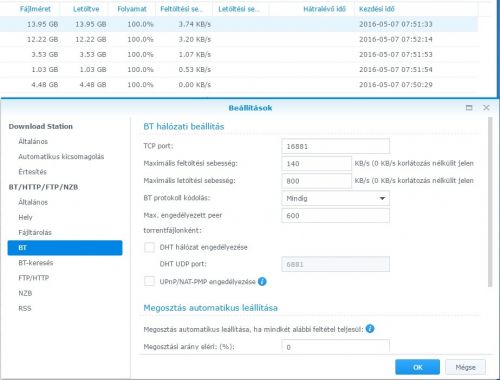Click the Beállítások dialog title

coord(250,108)
